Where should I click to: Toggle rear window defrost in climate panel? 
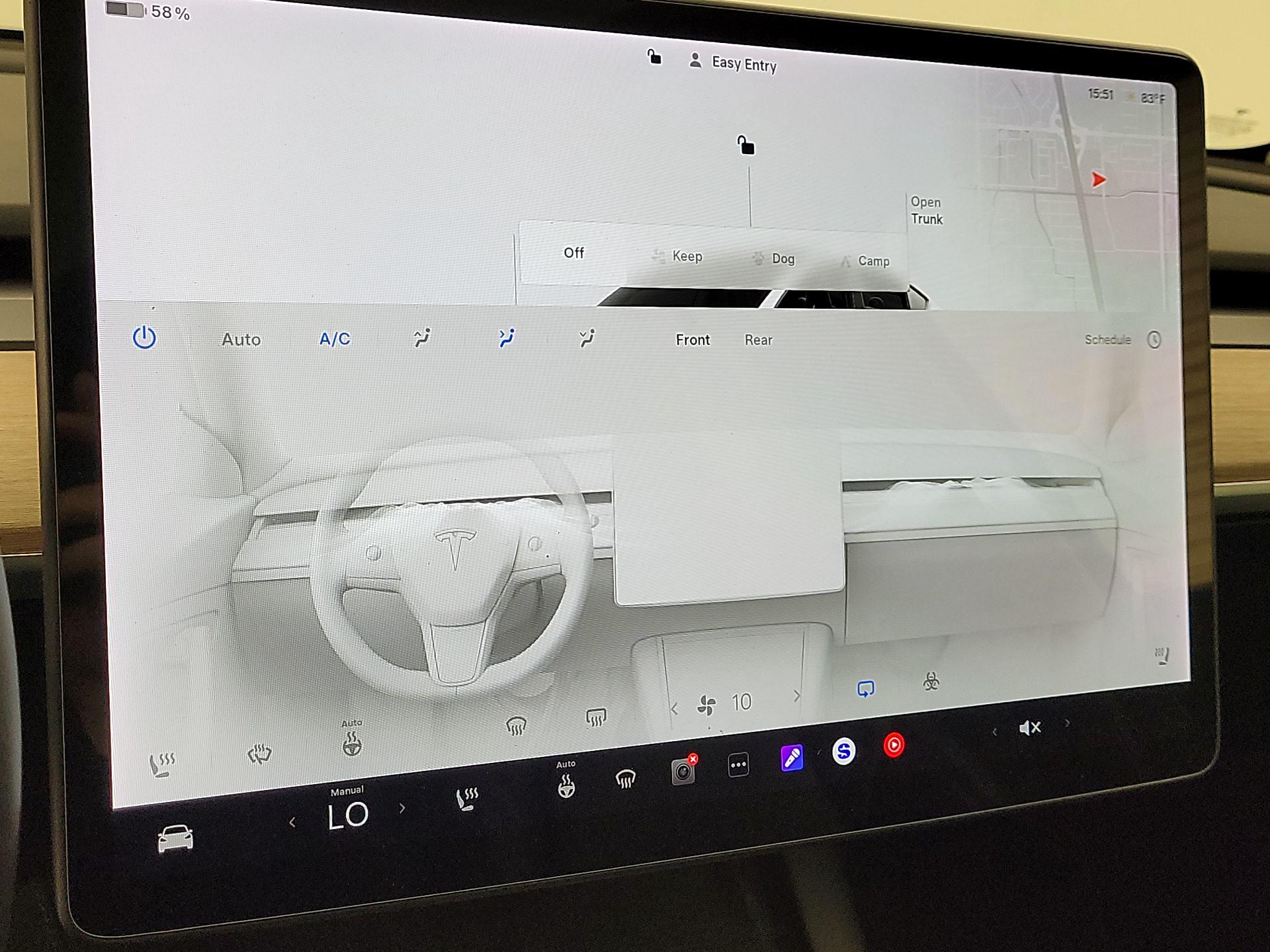(x=596, y=718)
